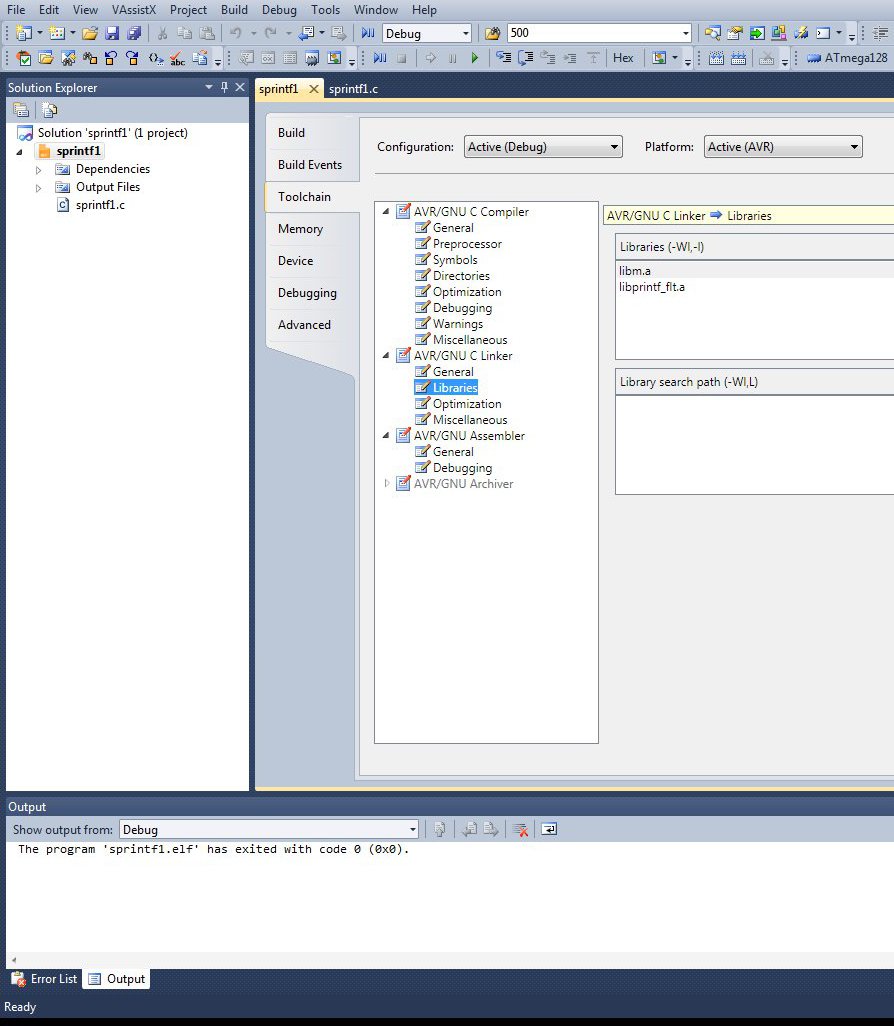Click the Hex display button
This screenshot has height=1026, width=894.
(x=623, y=58)
